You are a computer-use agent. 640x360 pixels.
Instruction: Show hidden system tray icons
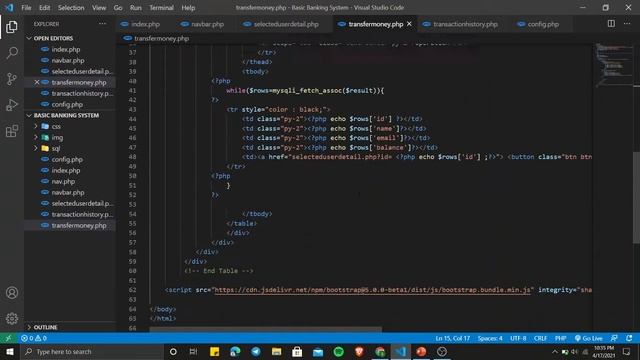pyautogui.click(x=554, y=351)
